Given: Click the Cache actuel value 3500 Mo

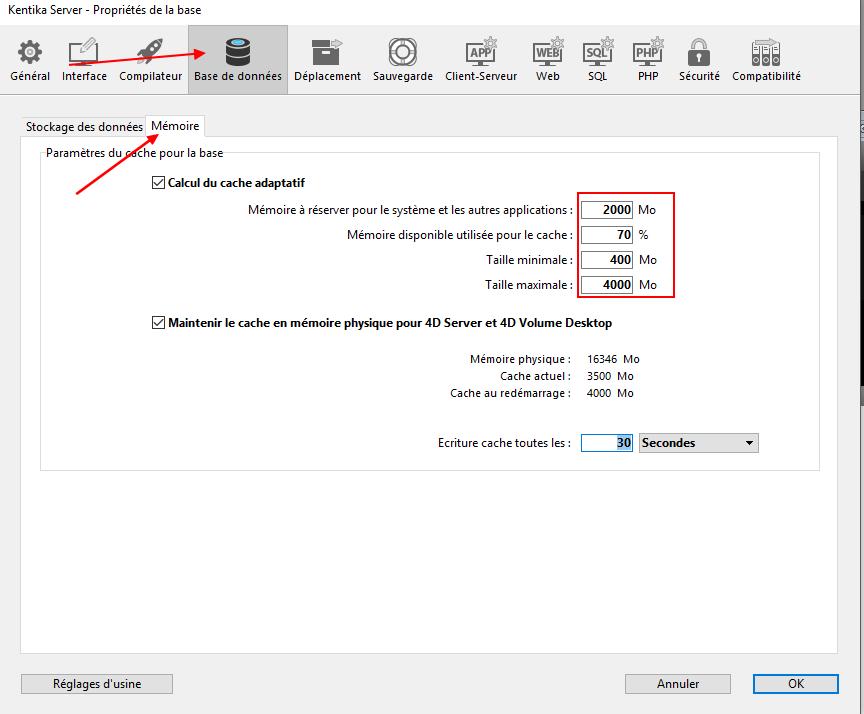Looking at the screenshot, I should [610, 376].
